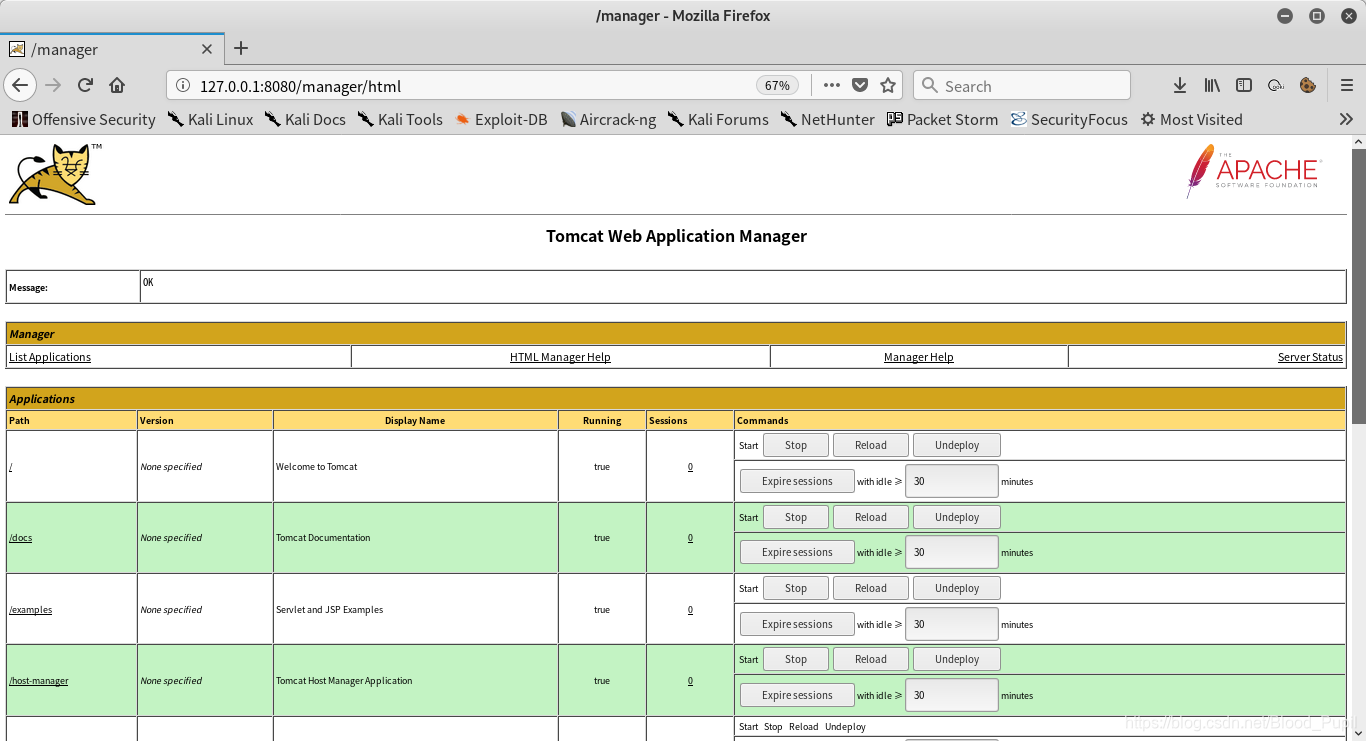This screenshot has height=741, width=1366.
Task: Click the forward navigation arrow
Action: coord(53,85)
